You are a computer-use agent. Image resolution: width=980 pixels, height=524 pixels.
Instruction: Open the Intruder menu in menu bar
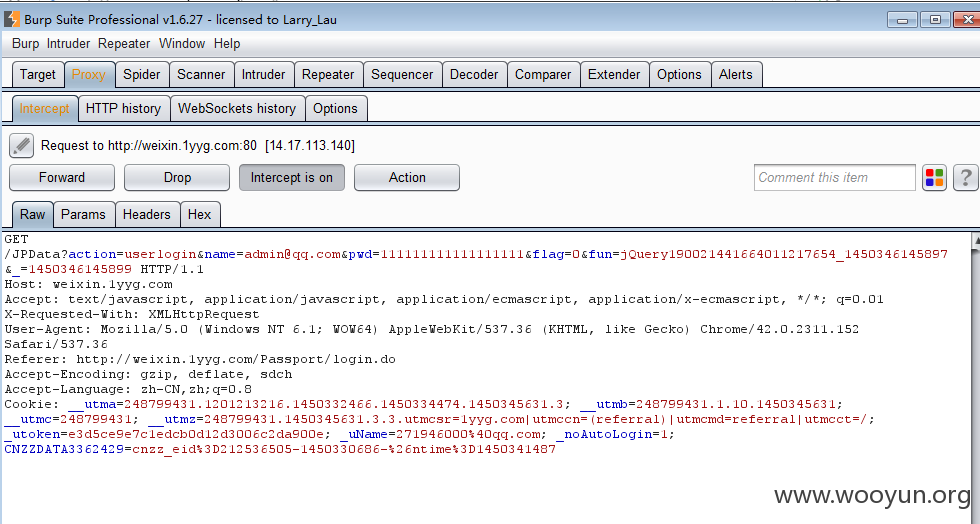point(68,44)
